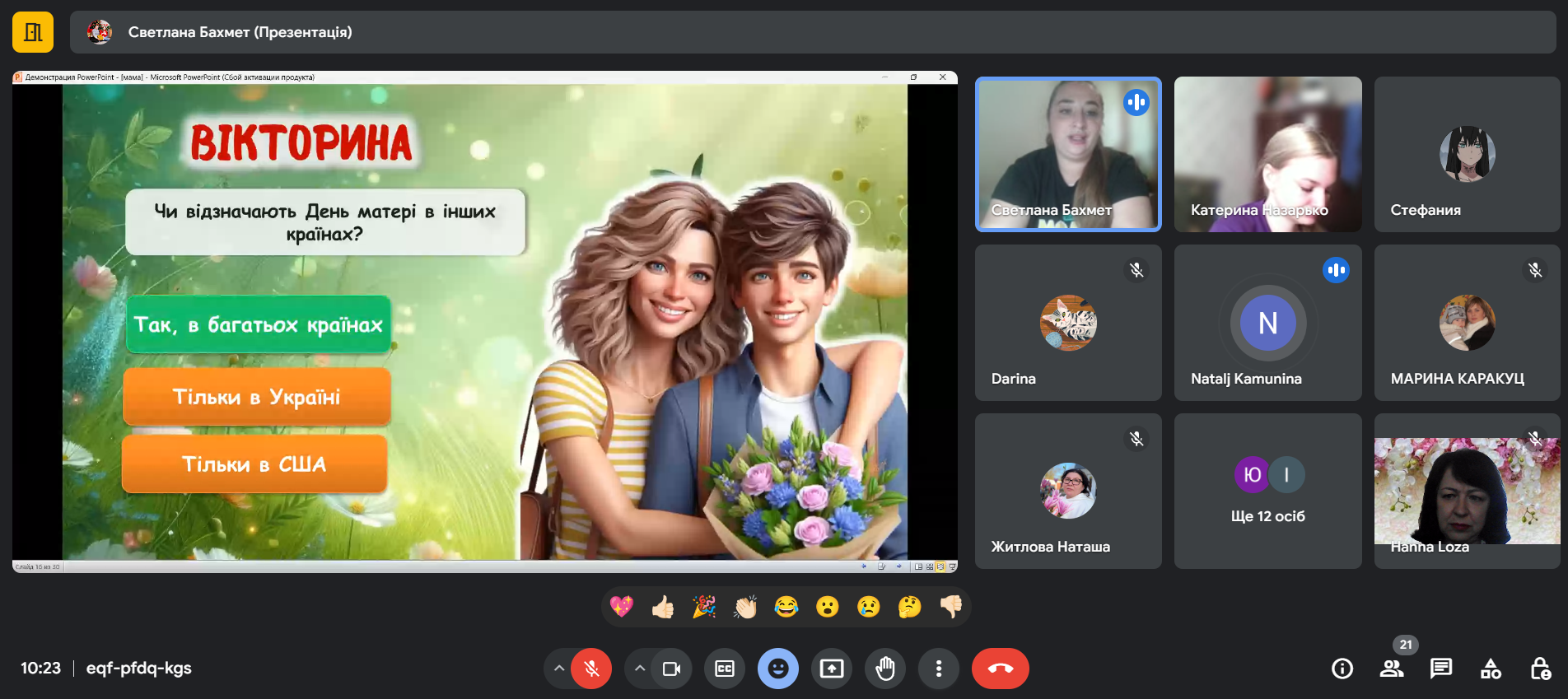Open the participants list panel
The height and width of the screenshot is (699, 1568).
click(1392, 669)
